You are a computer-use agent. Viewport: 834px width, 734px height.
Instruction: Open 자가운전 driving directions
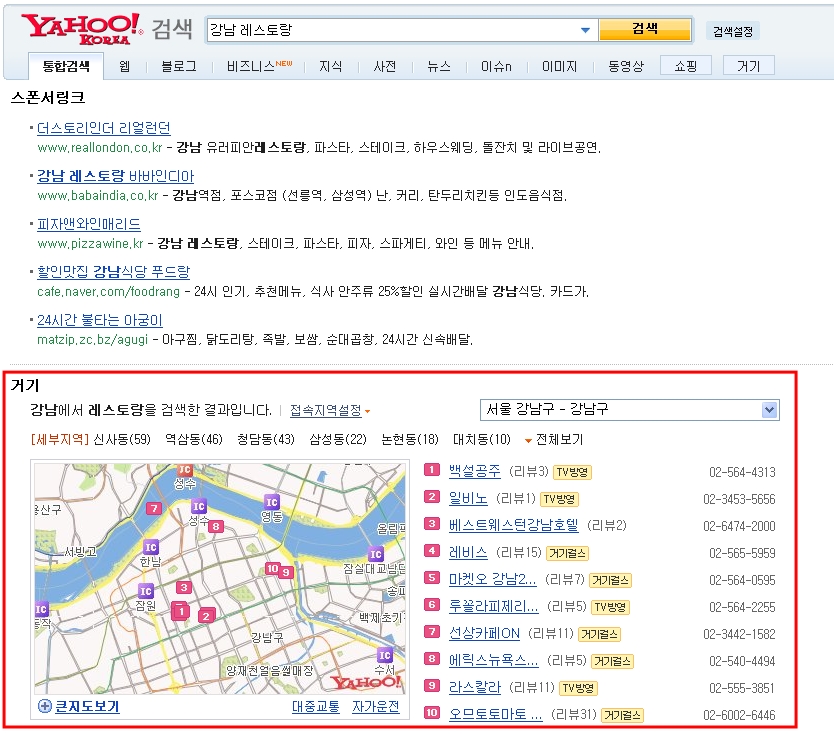click(376, 706)
